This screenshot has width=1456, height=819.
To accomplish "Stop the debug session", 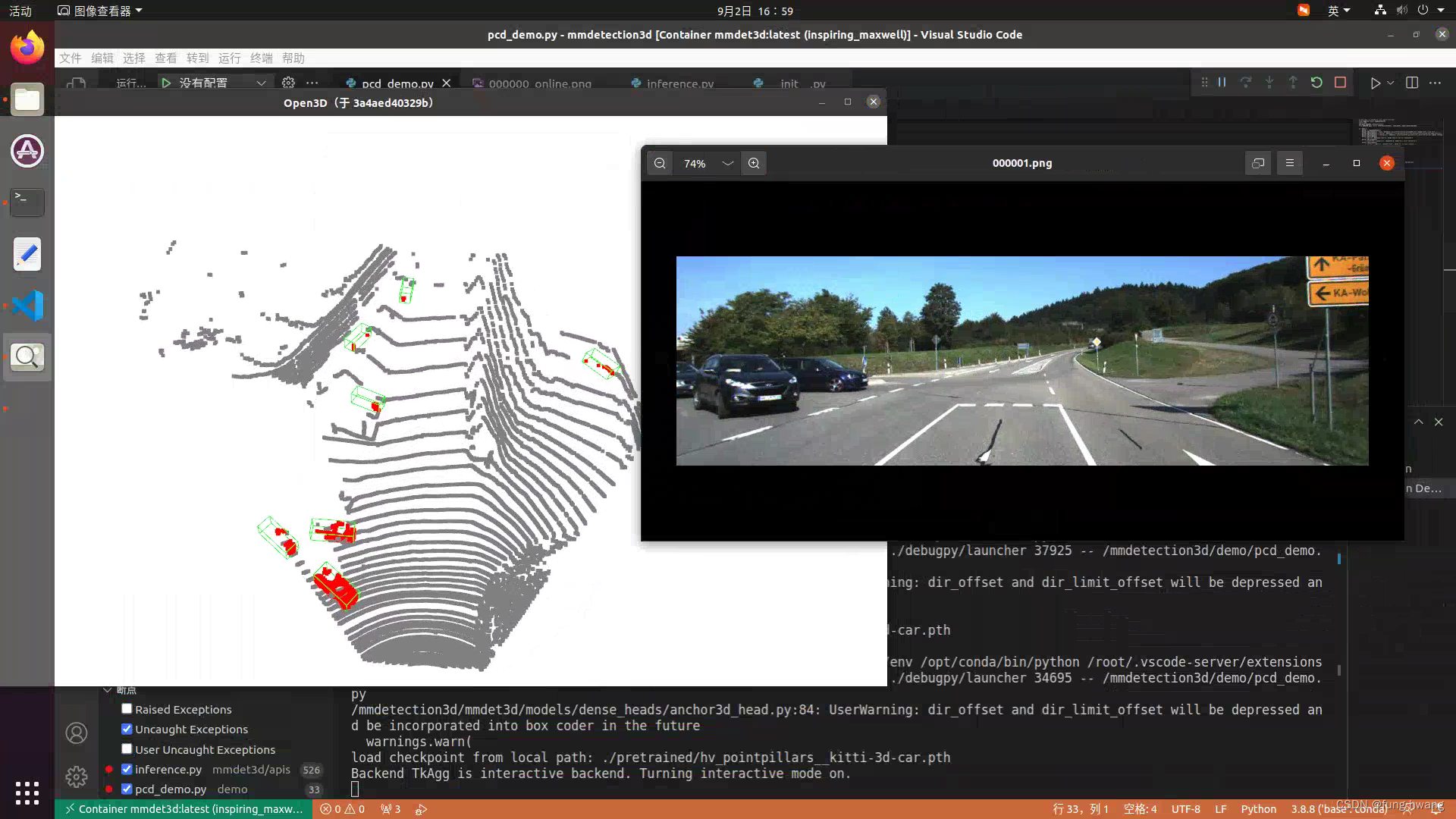I will [x=1340, y=83].
